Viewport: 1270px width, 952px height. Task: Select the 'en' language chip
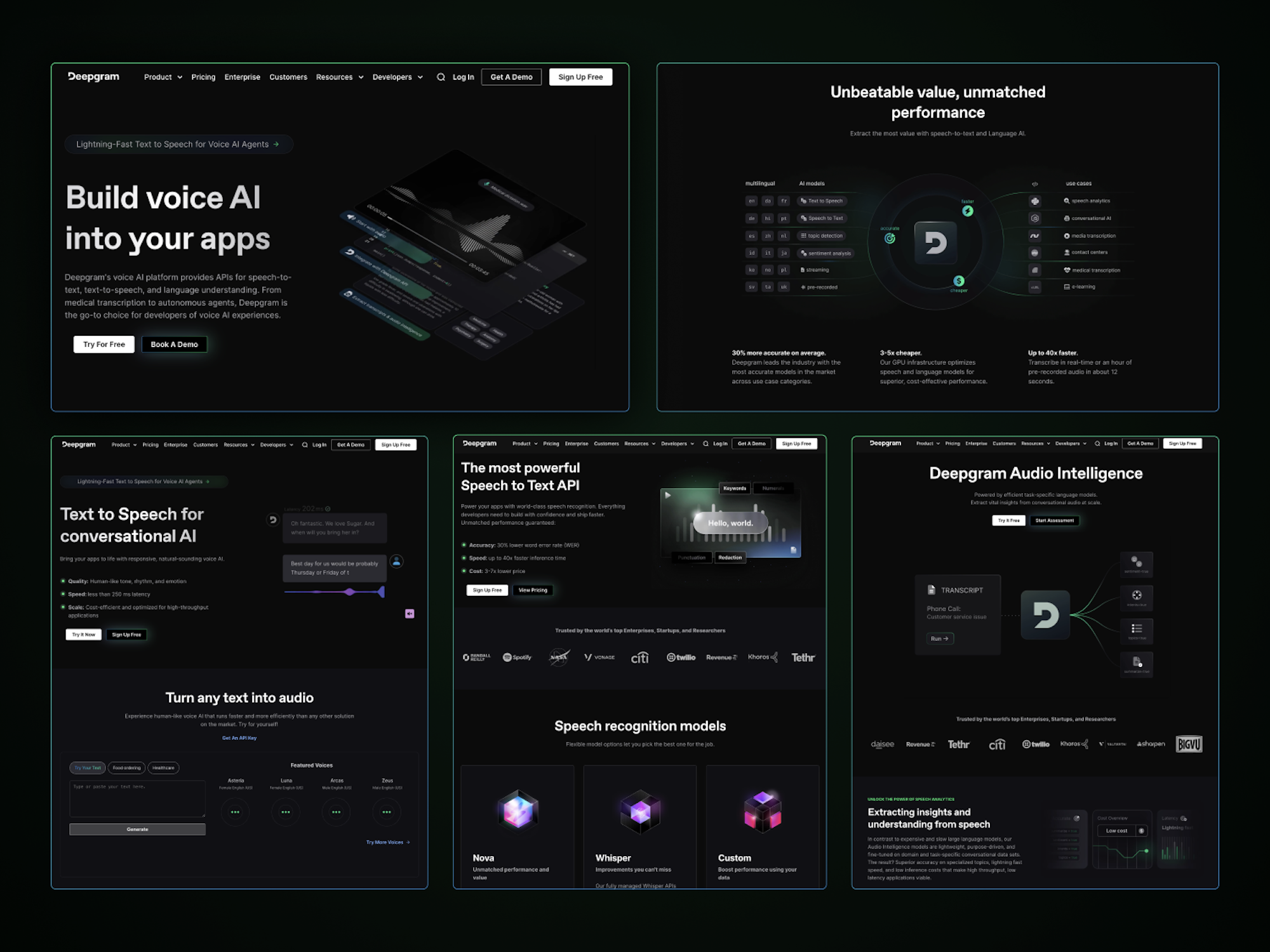(x=752, y=201)
